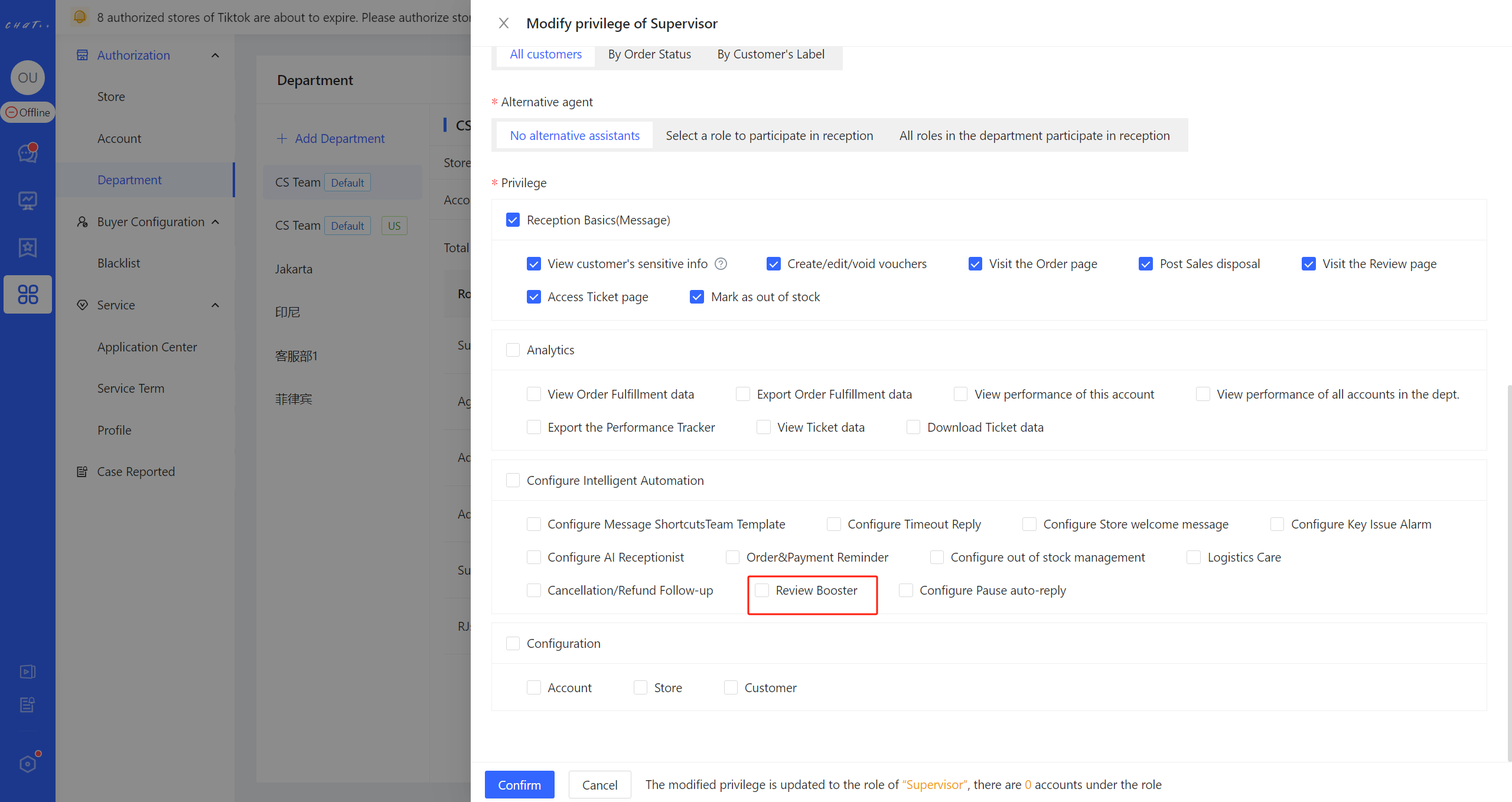Open the Profile menu item
Viewport: 1512px width, 802px height.
(x=115, y=430)
